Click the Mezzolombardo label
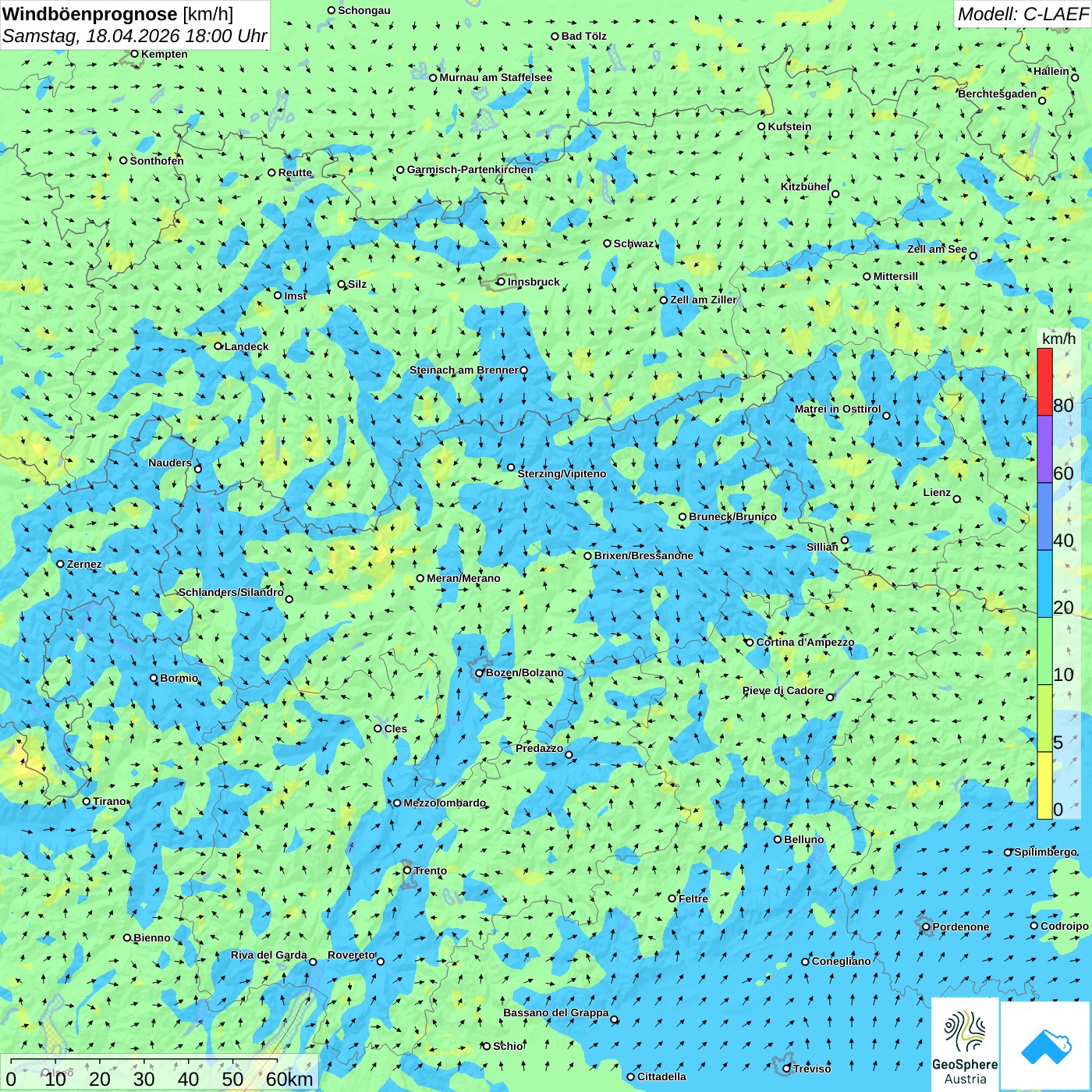 click(445, 803)
